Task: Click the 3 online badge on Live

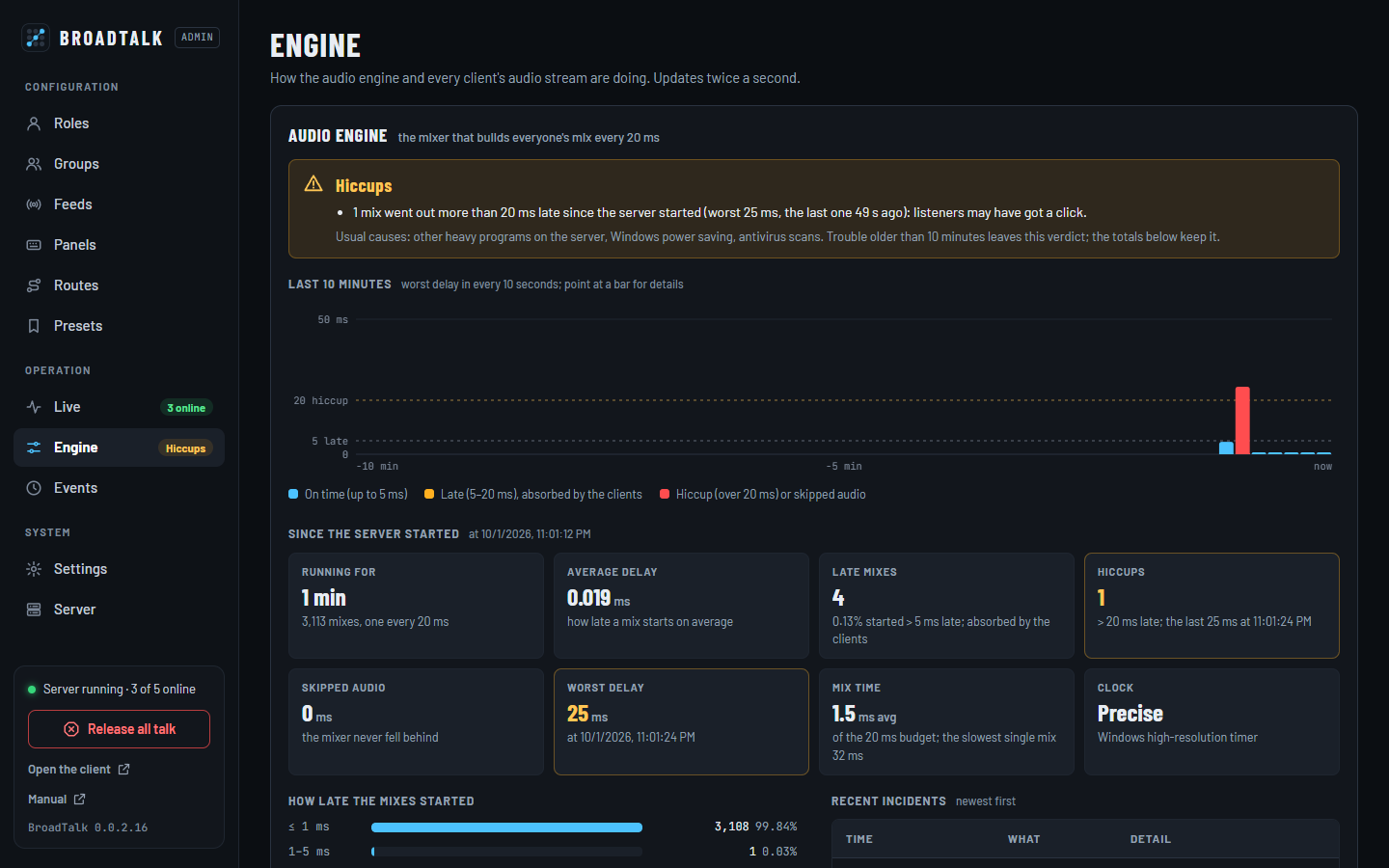Action: tap(186, 408)
